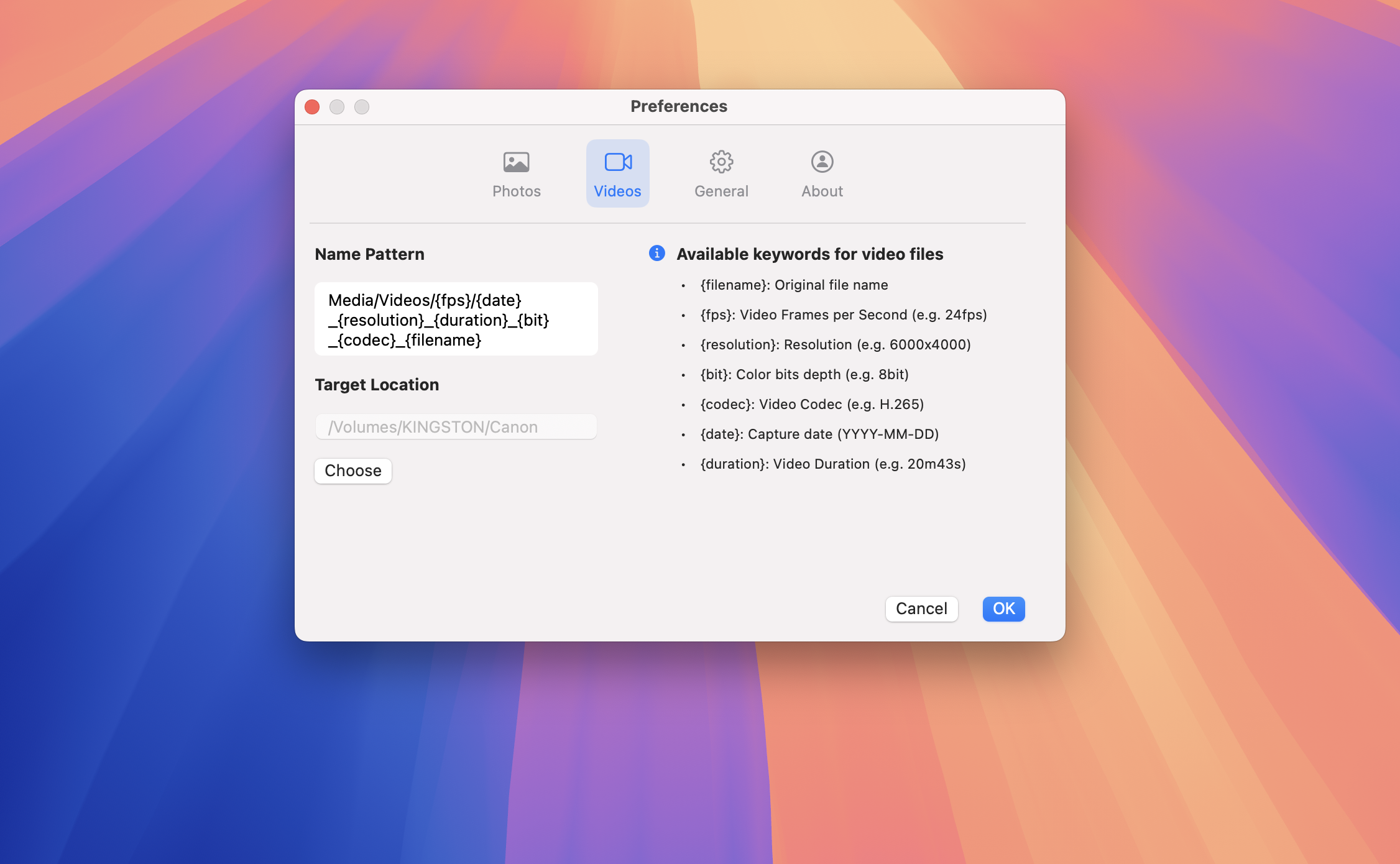The image size is (1400, 864).
Task: Click inside the Name Pattern text field
Action: pyautogui.click(x=456, y=319)
